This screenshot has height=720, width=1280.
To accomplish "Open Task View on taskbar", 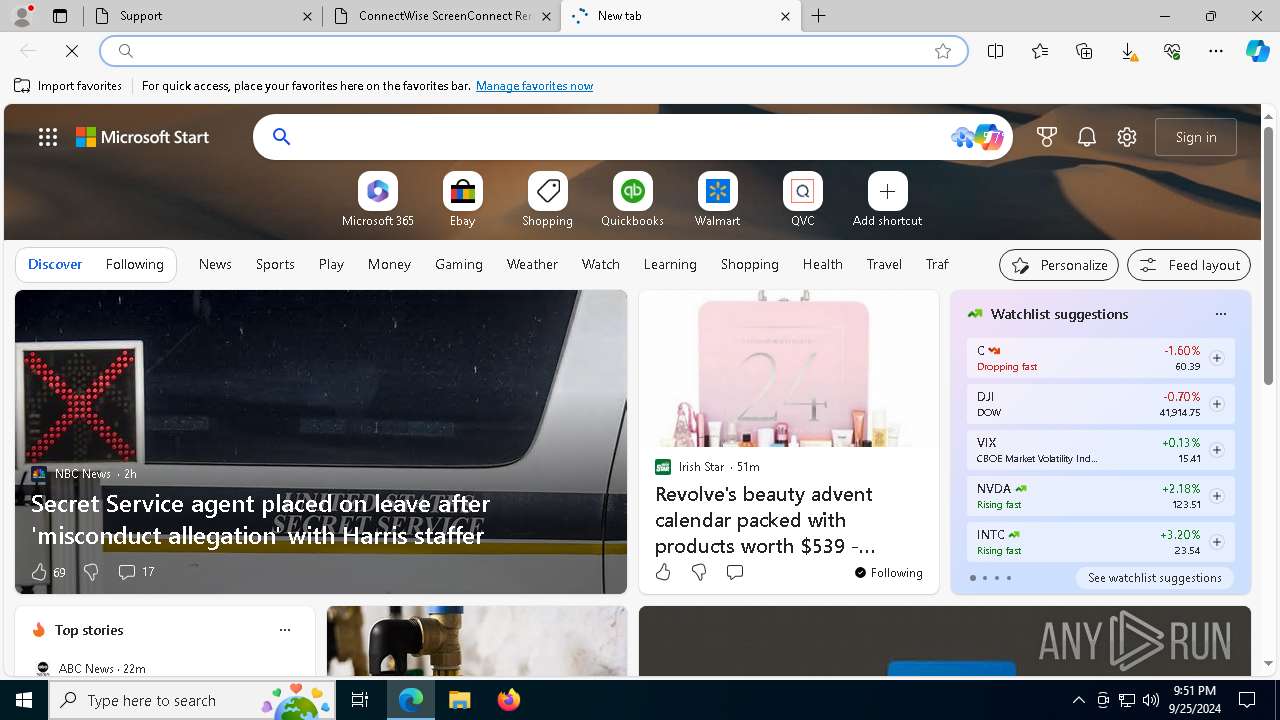I will pos(360,700).
